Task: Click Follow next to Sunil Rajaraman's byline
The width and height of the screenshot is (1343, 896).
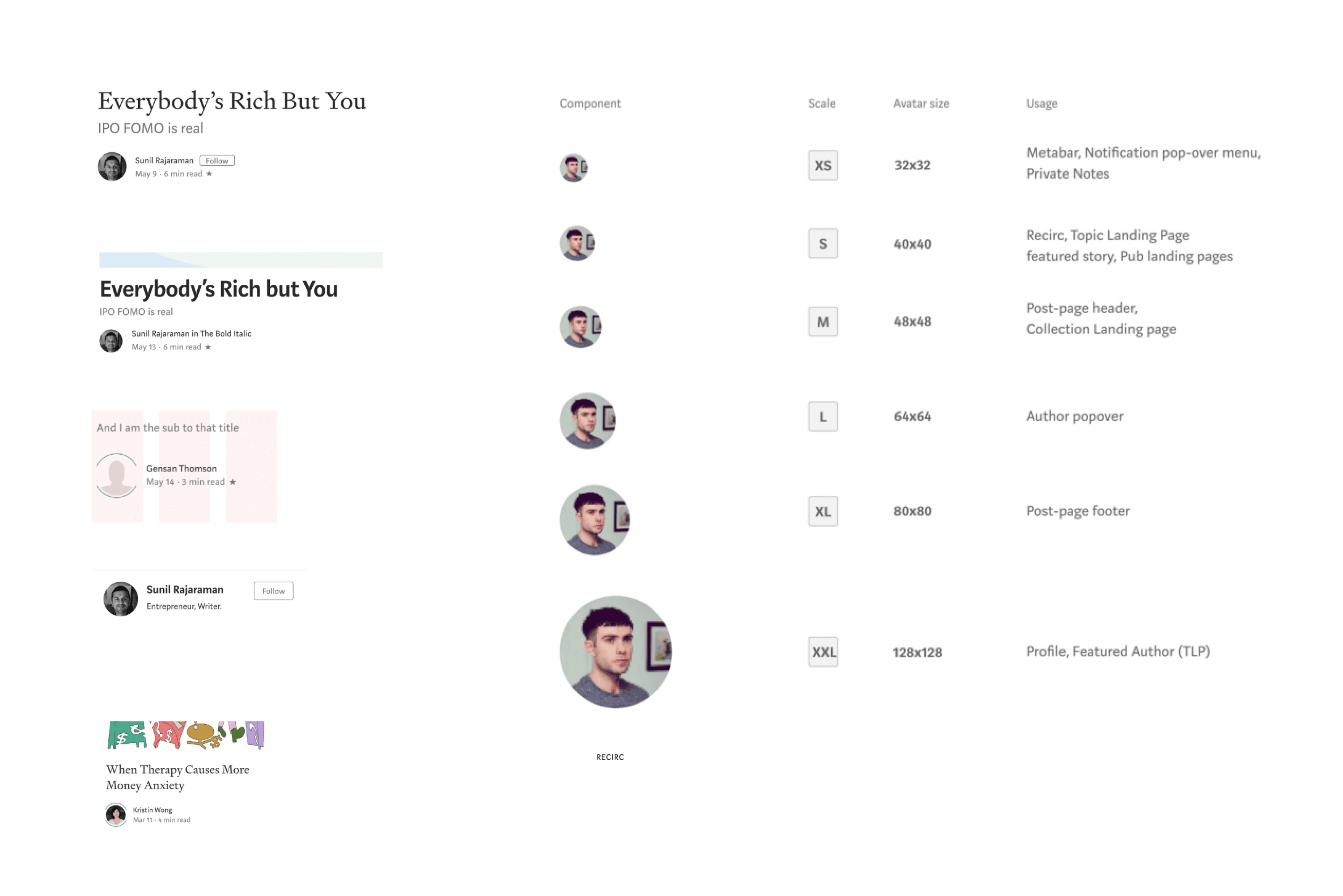Action: (217, 161)
